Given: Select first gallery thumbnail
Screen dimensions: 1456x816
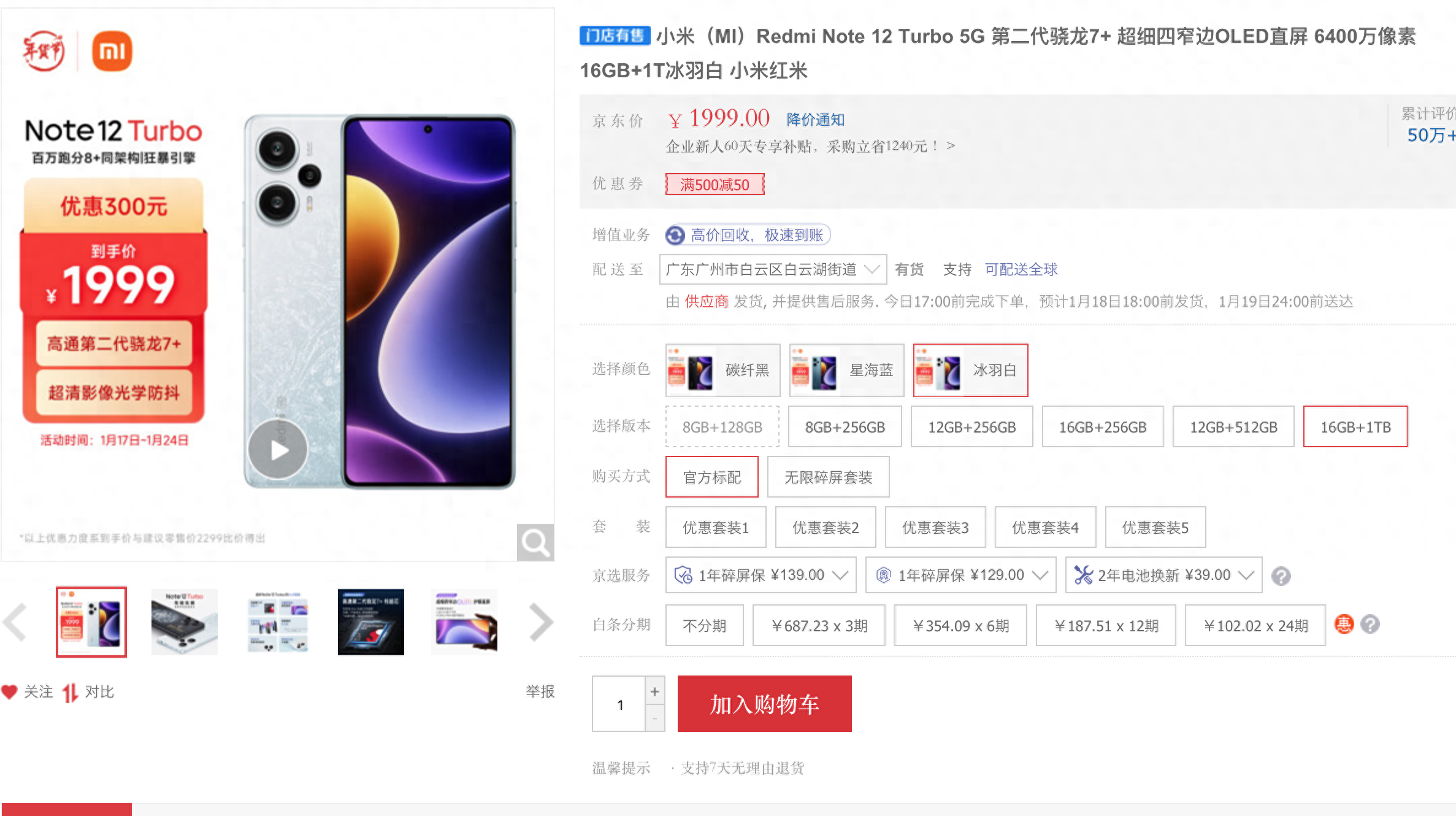Looking at the screenshot, I should (x=91, y=622).
